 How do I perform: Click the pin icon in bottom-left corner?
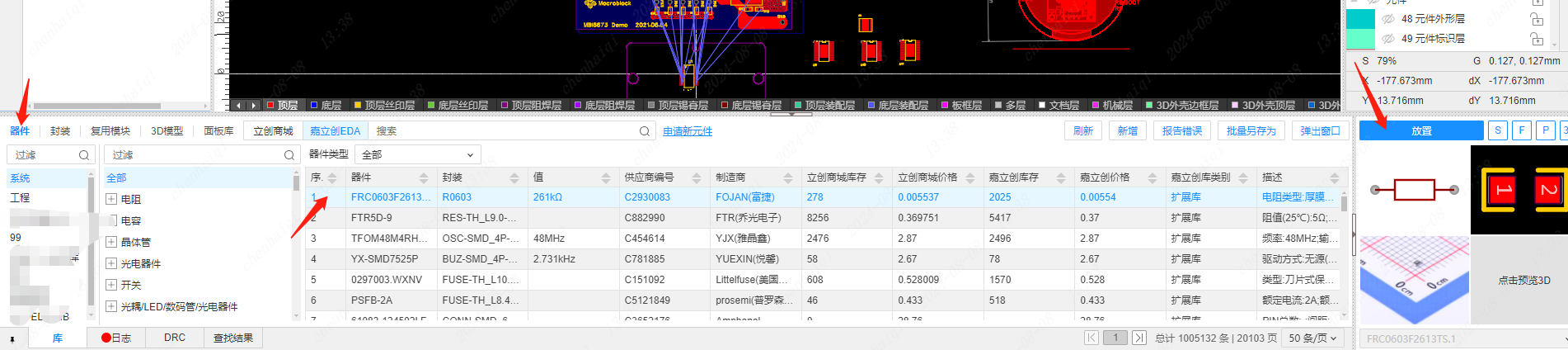coord(12,339)
